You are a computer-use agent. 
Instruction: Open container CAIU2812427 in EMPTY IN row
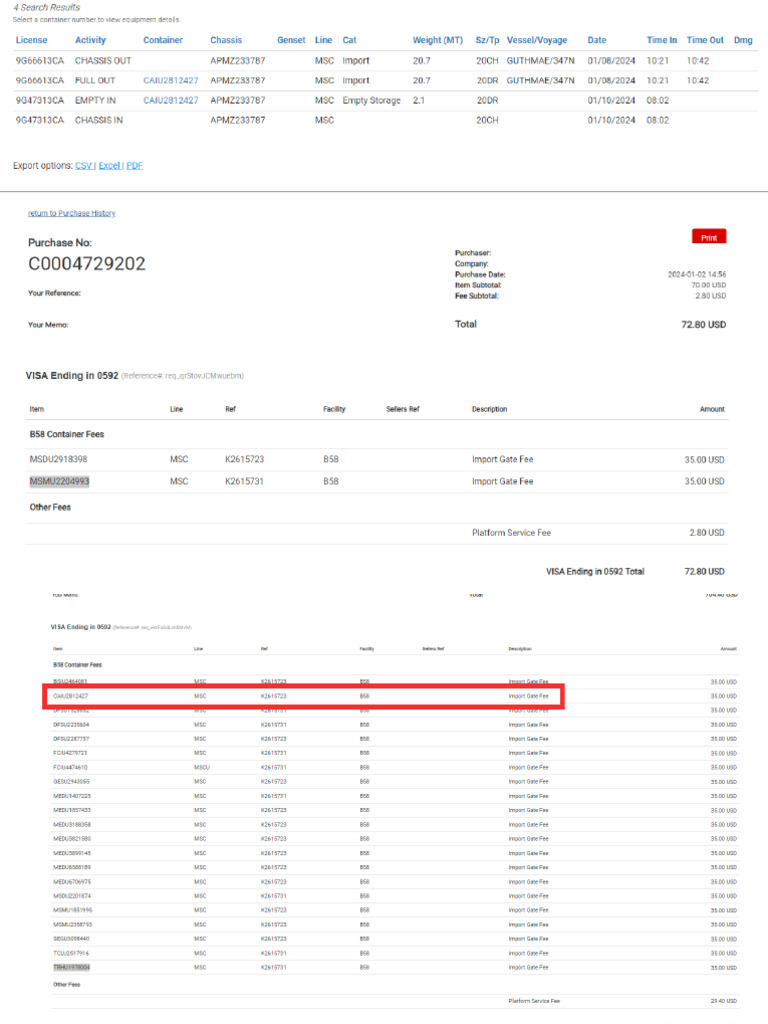click(170, 100)
